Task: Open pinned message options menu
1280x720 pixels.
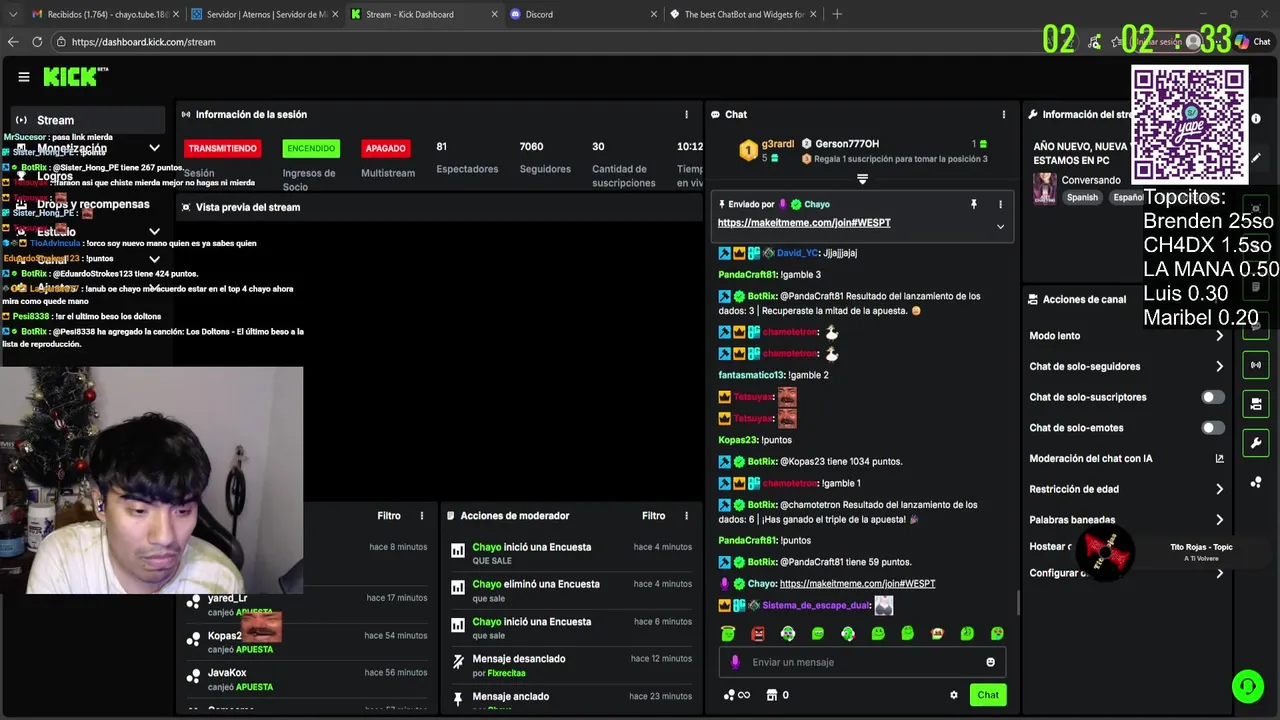Action: point(1000,205)
